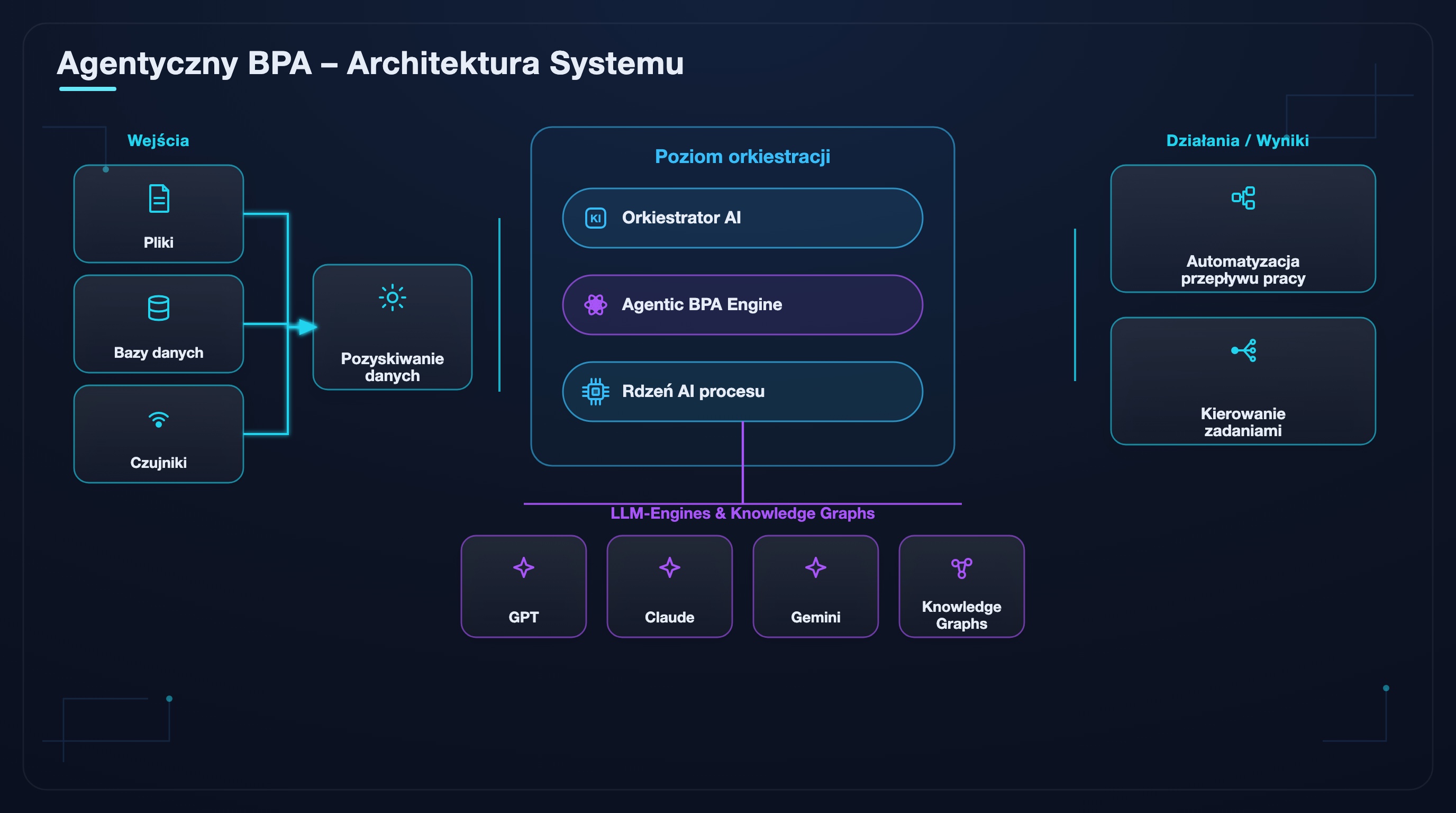Select the Rdzeń AI procesu pill

coord(742,391)
